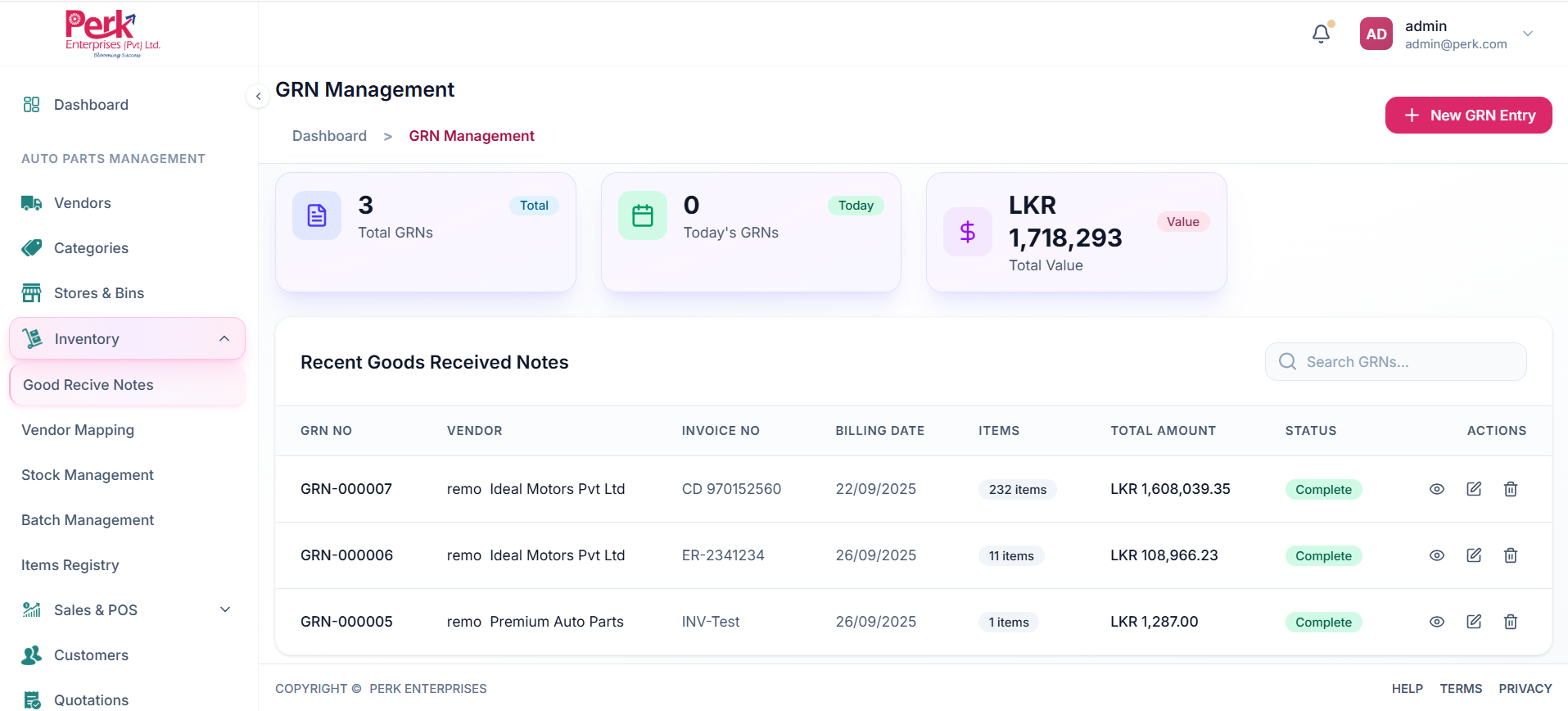
Task: Collapse the Inventory menu section
Action: tap(224, 339)
